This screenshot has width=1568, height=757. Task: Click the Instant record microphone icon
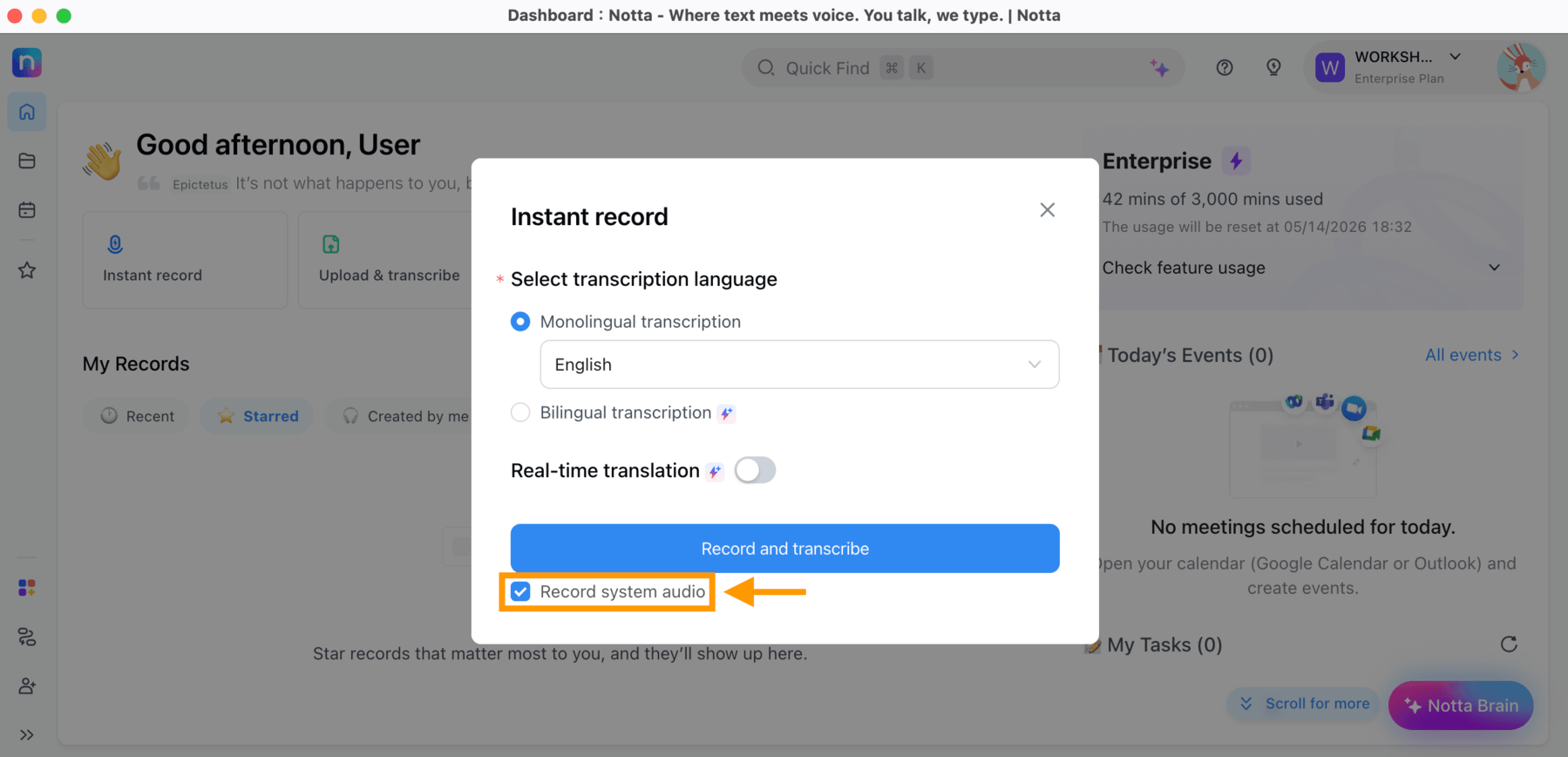[x=115, y=244]
